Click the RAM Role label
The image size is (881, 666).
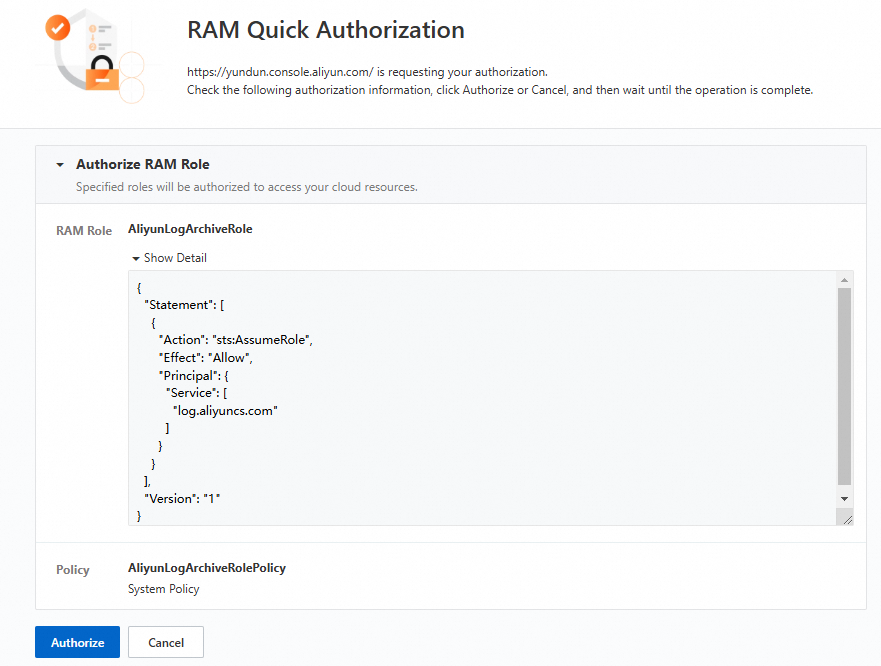84,230
